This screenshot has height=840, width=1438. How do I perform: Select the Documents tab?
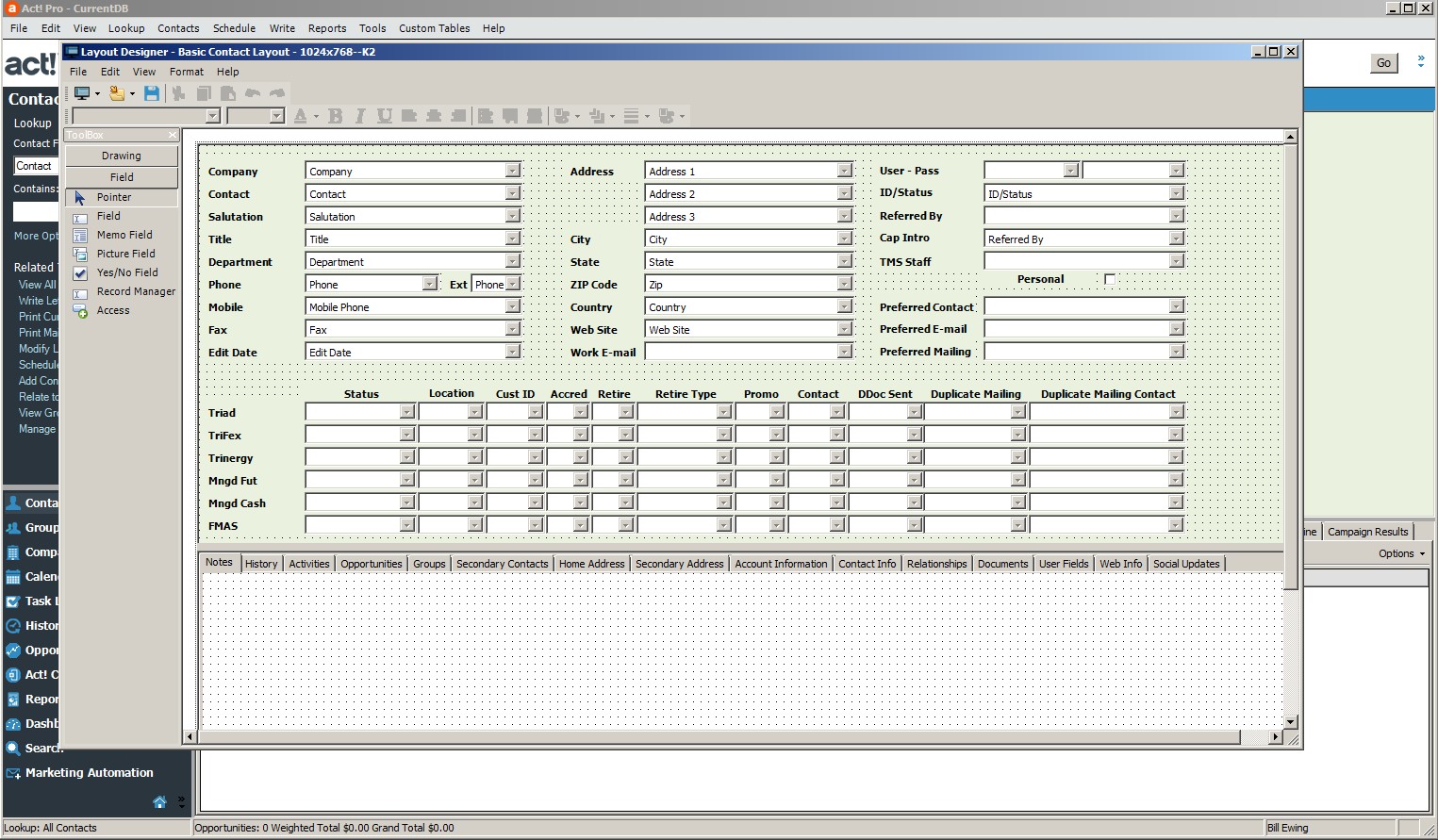1002,564
